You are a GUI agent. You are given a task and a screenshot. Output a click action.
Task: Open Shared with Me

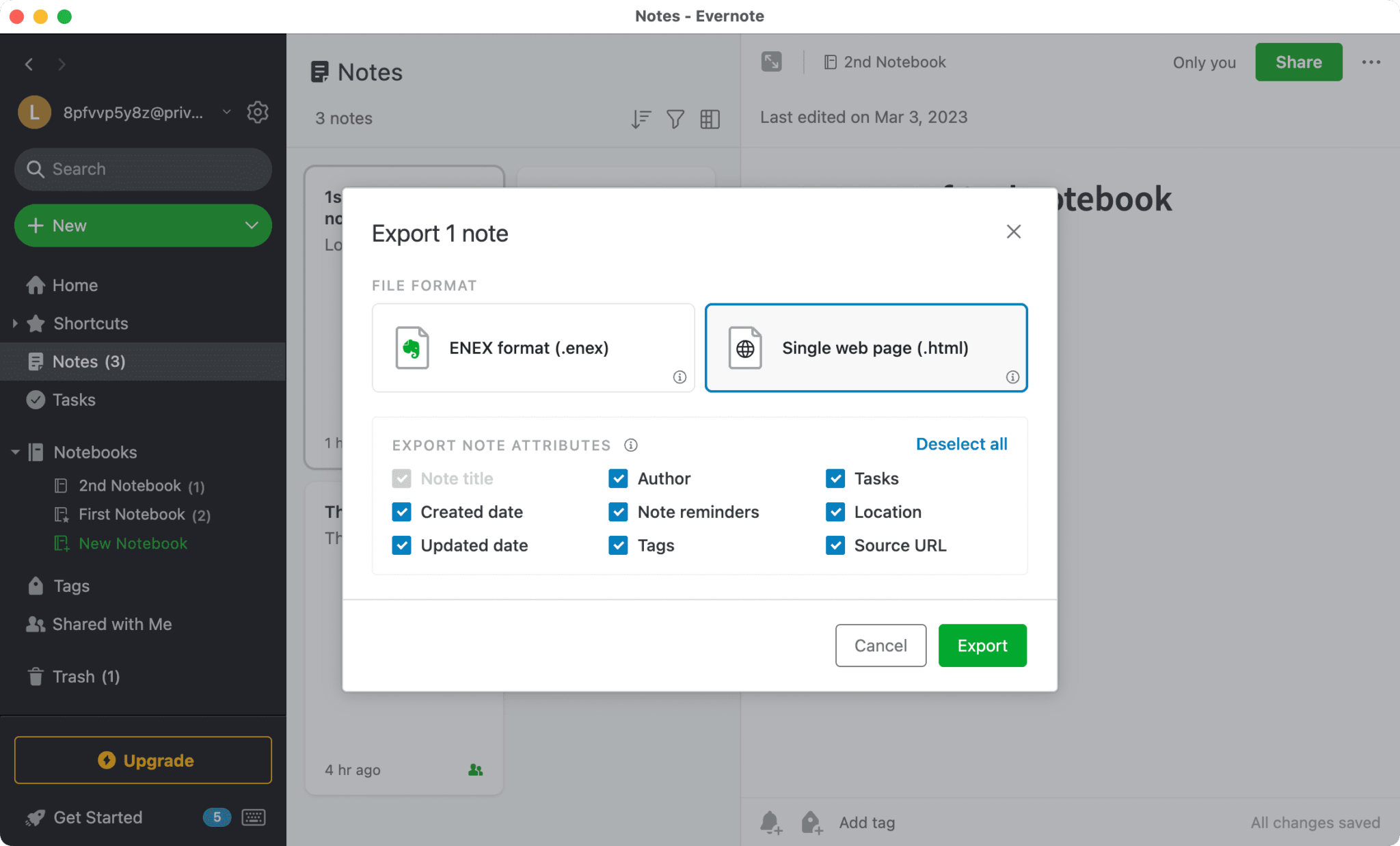click(143, 625)
